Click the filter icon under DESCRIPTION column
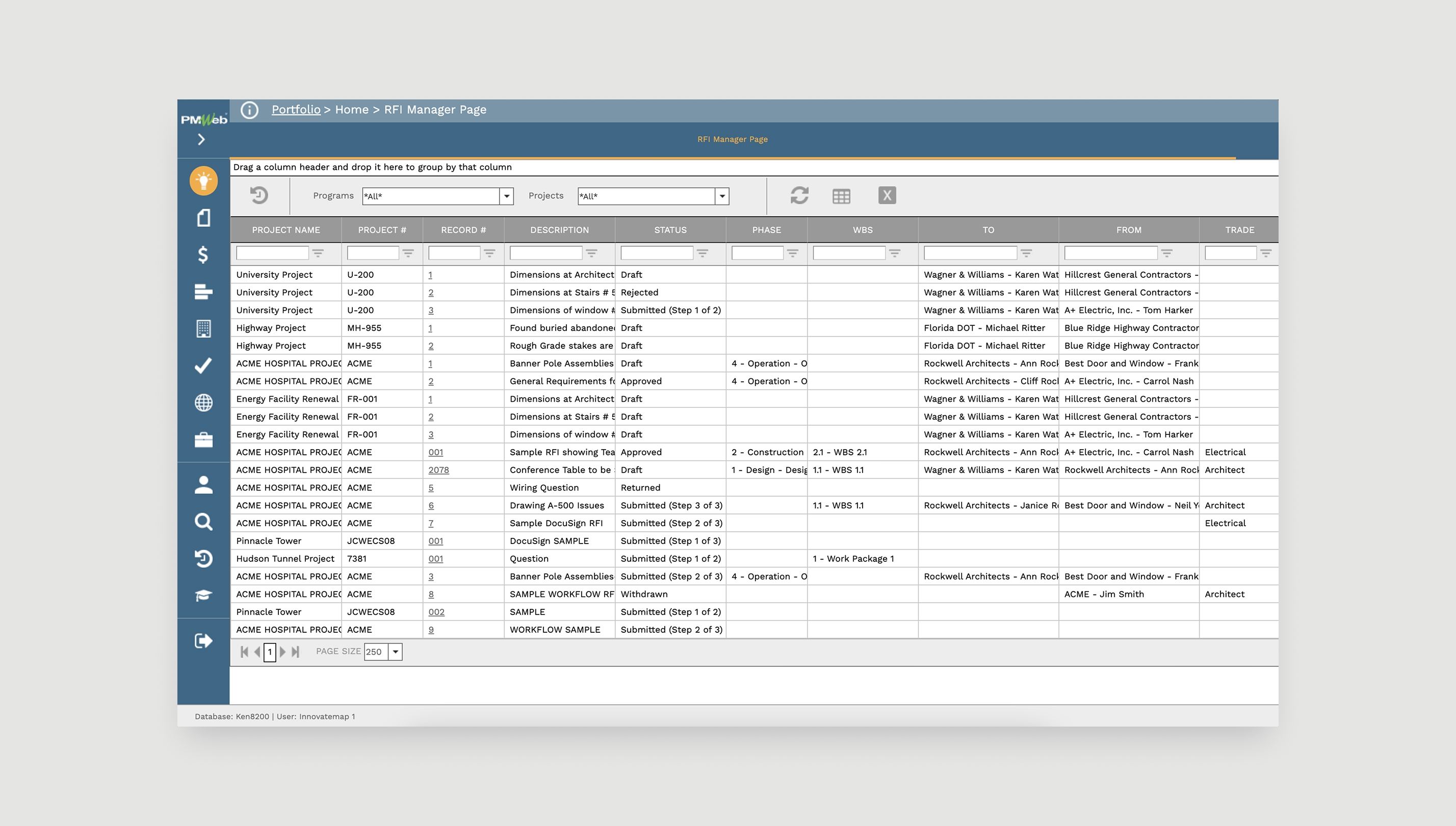Viewport: 1456px width, 826px height. pos(591,253)
